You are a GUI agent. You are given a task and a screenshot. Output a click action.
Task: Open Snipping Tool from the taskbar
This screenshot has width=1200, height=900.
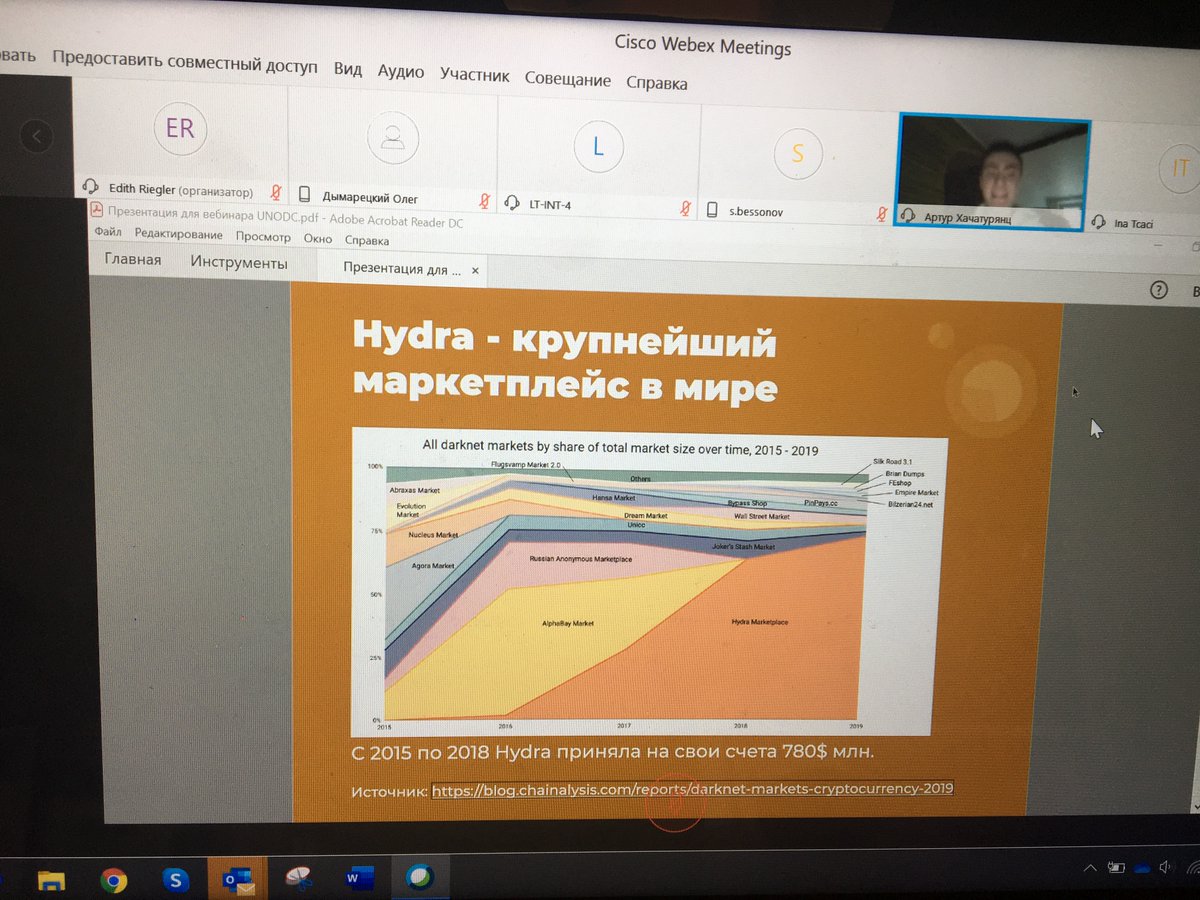pyautogui.click(x=298, y=879)
